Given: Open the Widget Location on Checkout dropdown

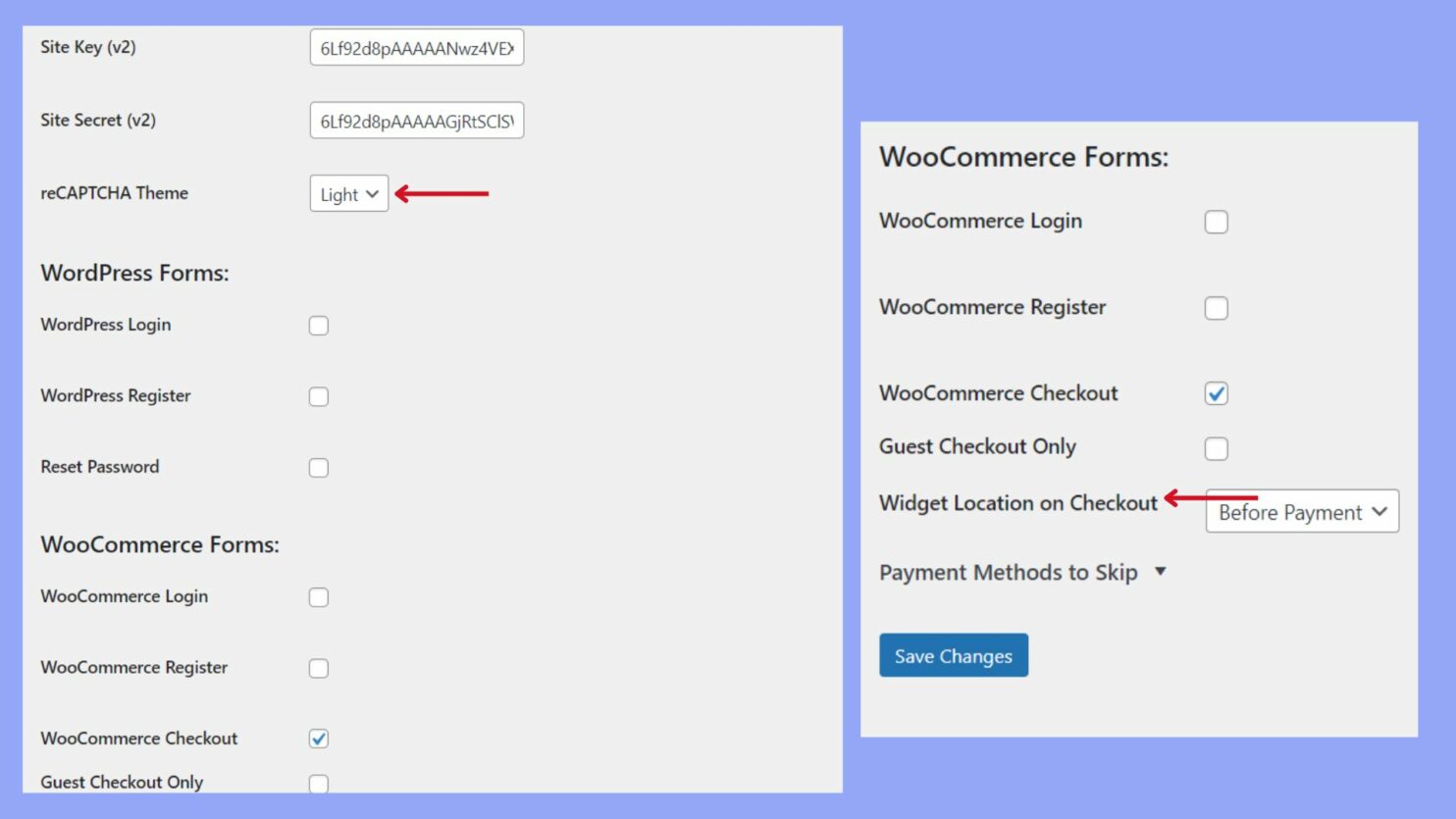Looking at the screenshot, I should 1302,511.
